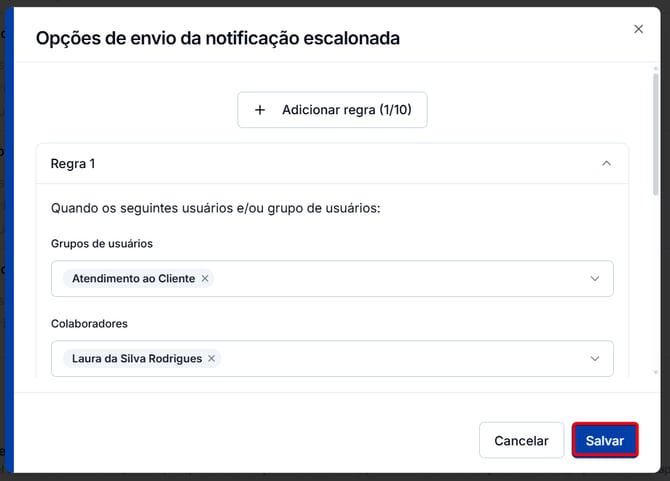This screenshot has height=481, width=670.
Task: Click the Cancelar button
Action: 521,440
